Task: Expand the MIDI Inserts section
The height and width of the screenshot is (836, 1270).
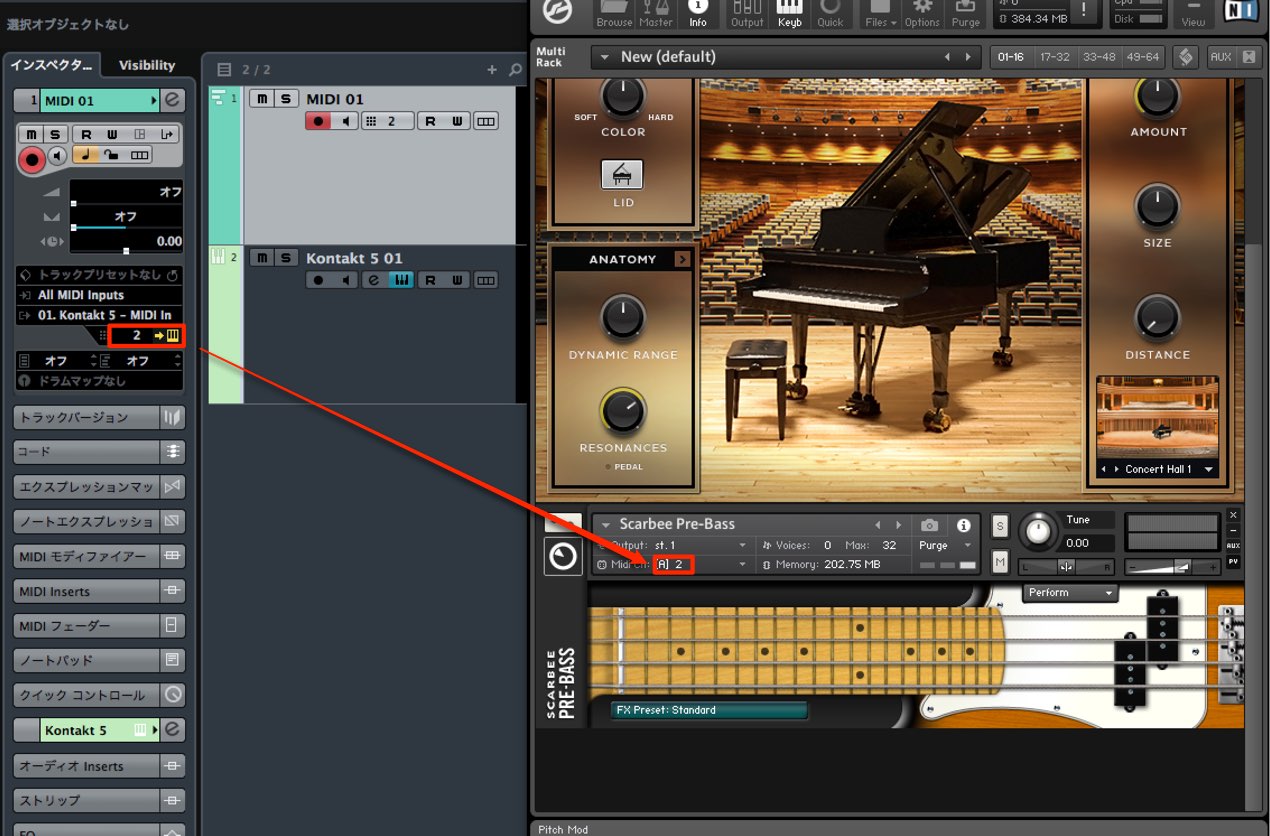Action: (x=100, y=592)
